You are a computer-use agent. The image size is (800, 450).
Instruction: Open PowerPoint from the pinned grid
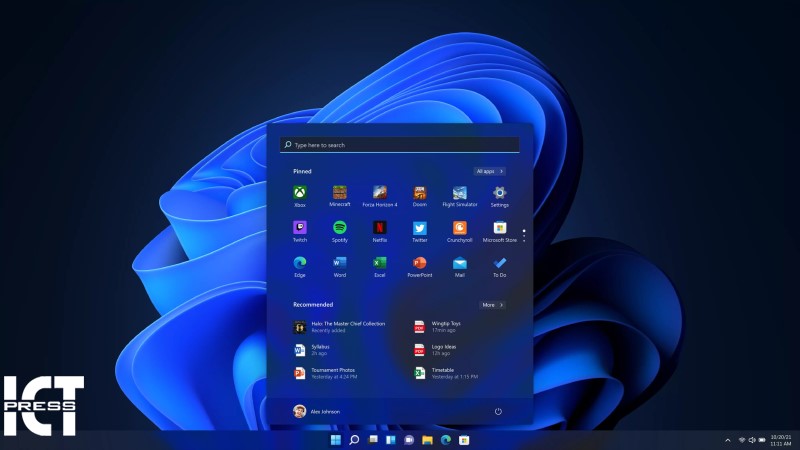(419, 263)
